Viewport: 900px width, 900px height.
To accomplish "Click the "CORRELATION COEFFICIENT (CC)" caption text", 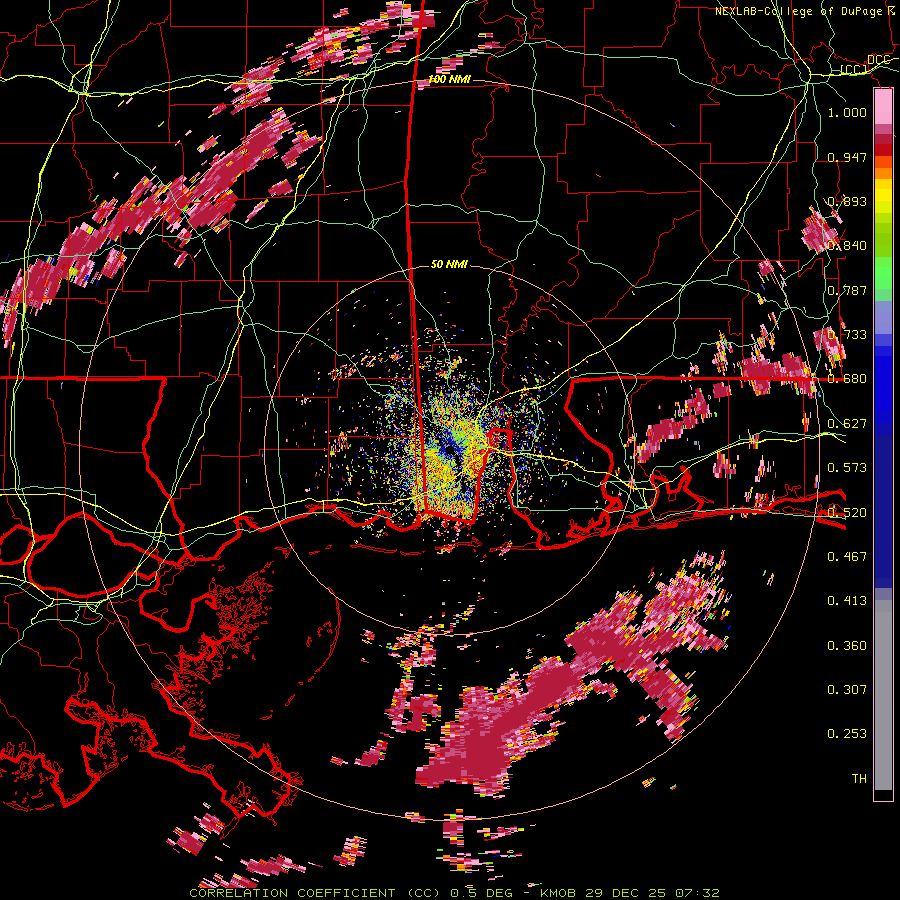I will [x=315, y=893].
